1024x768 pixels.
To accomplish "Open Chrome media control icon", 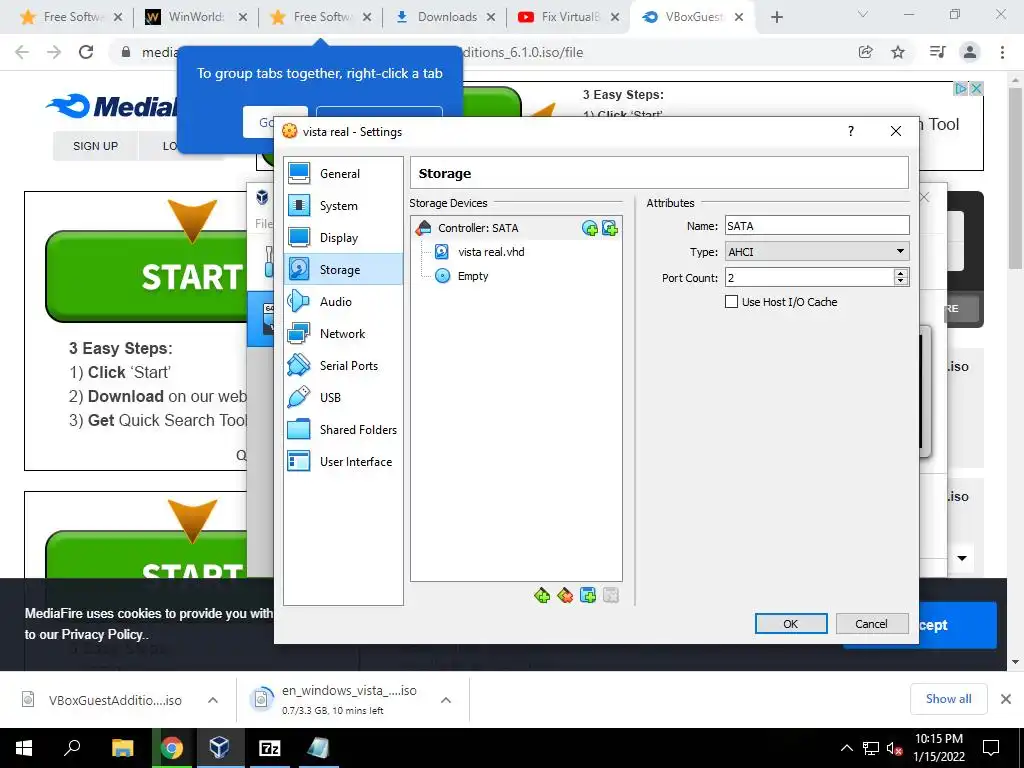I will (x=937, y=52).
